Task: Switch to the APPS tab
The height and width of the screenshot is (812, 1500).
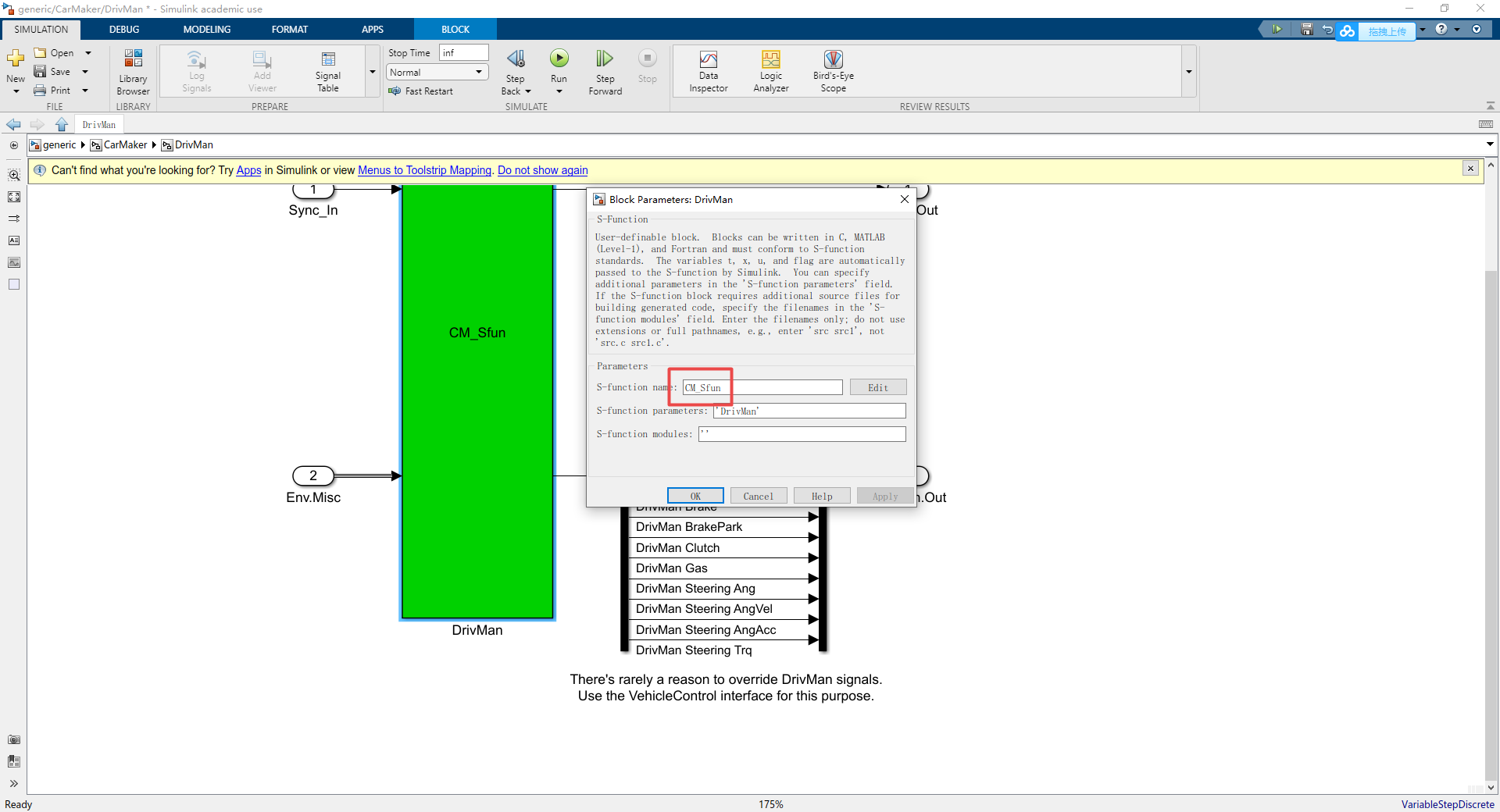Action: coord(373,30)
